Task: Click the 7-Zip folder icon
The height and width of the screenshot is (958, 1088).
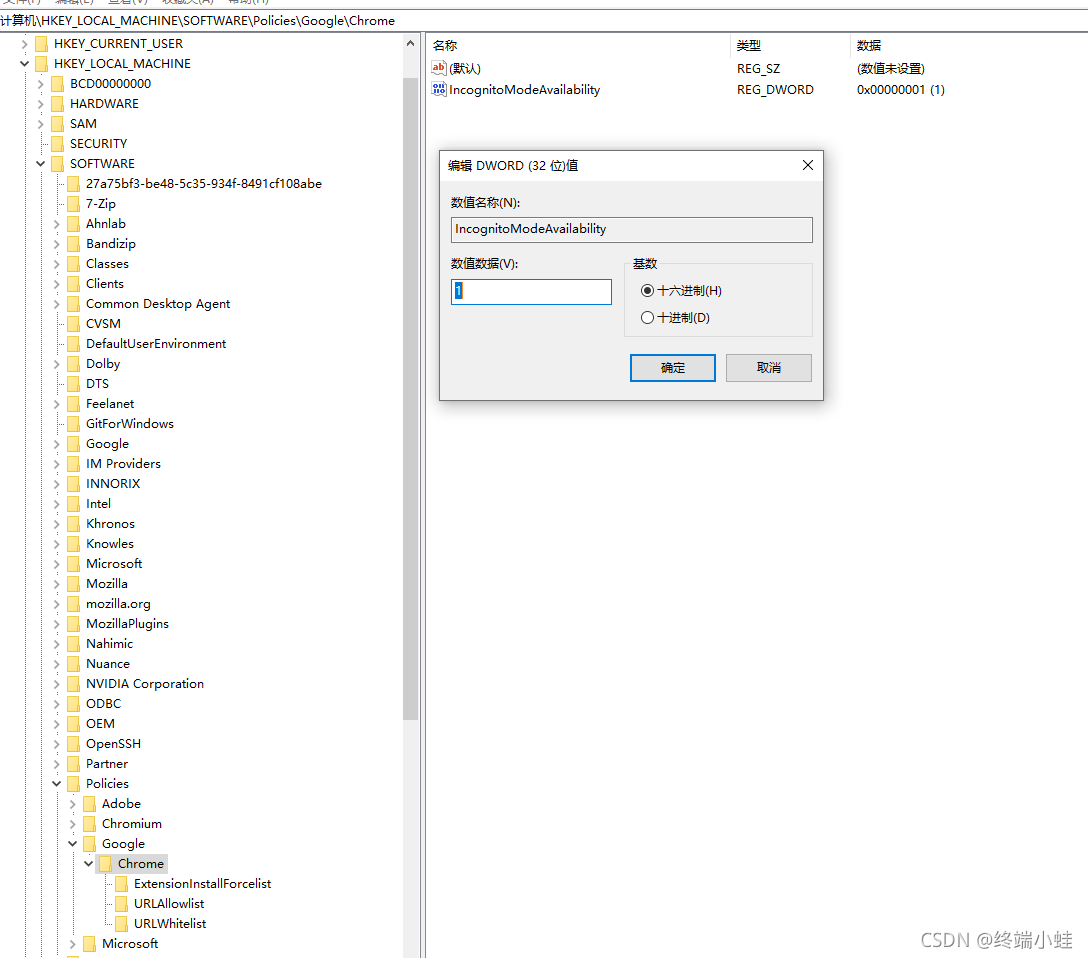Action: pos(74,203)
